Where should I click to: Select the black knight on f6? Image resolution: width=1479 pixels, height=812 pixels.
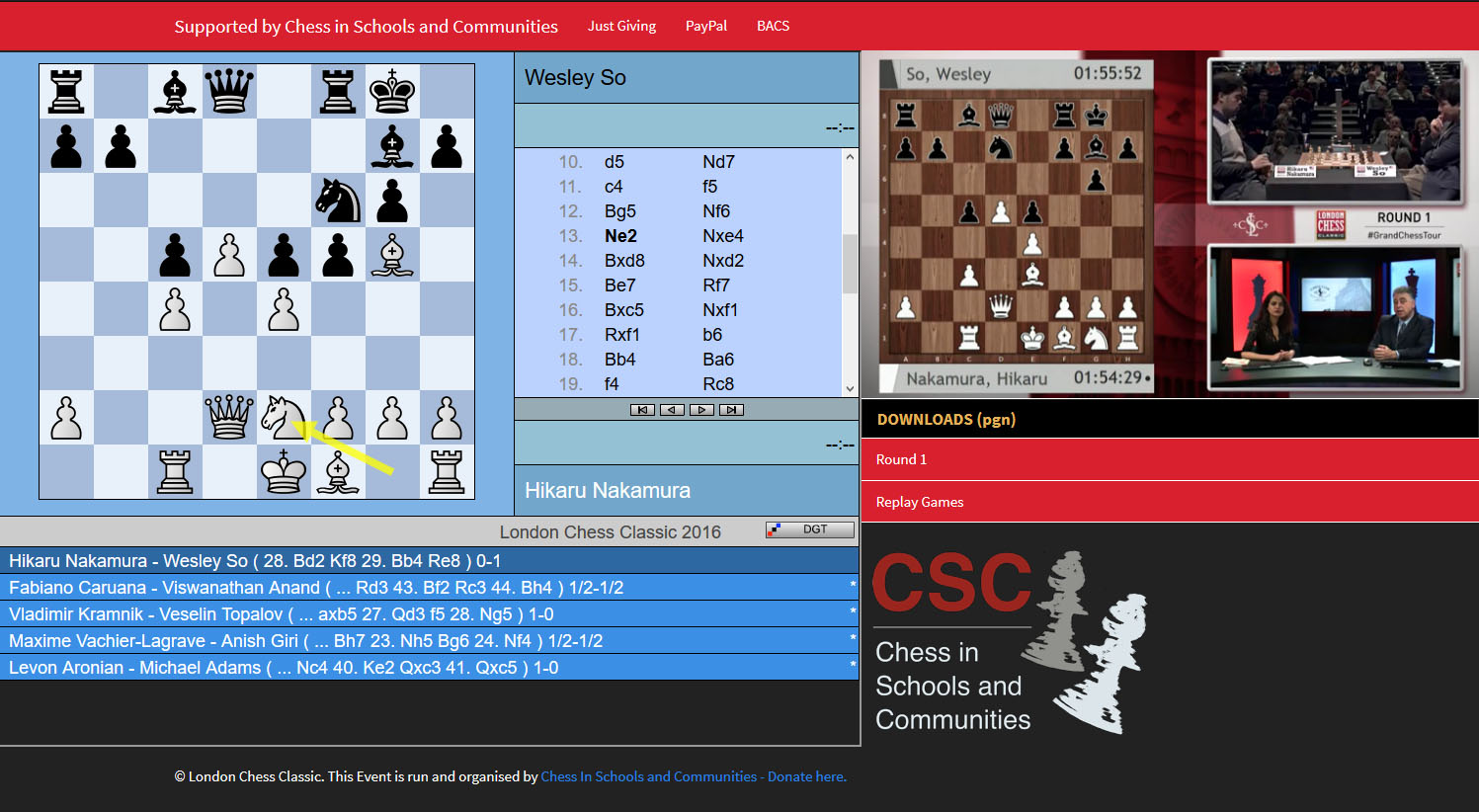point(338,200)
